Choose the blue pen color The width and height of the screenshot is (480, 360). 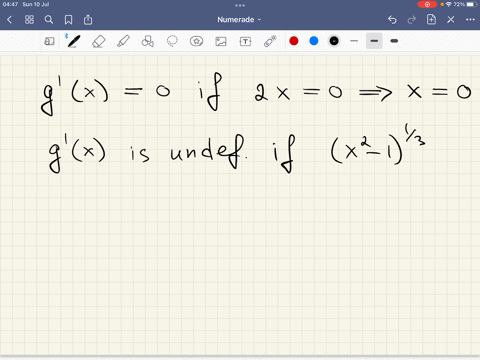(x=314, y=41)
